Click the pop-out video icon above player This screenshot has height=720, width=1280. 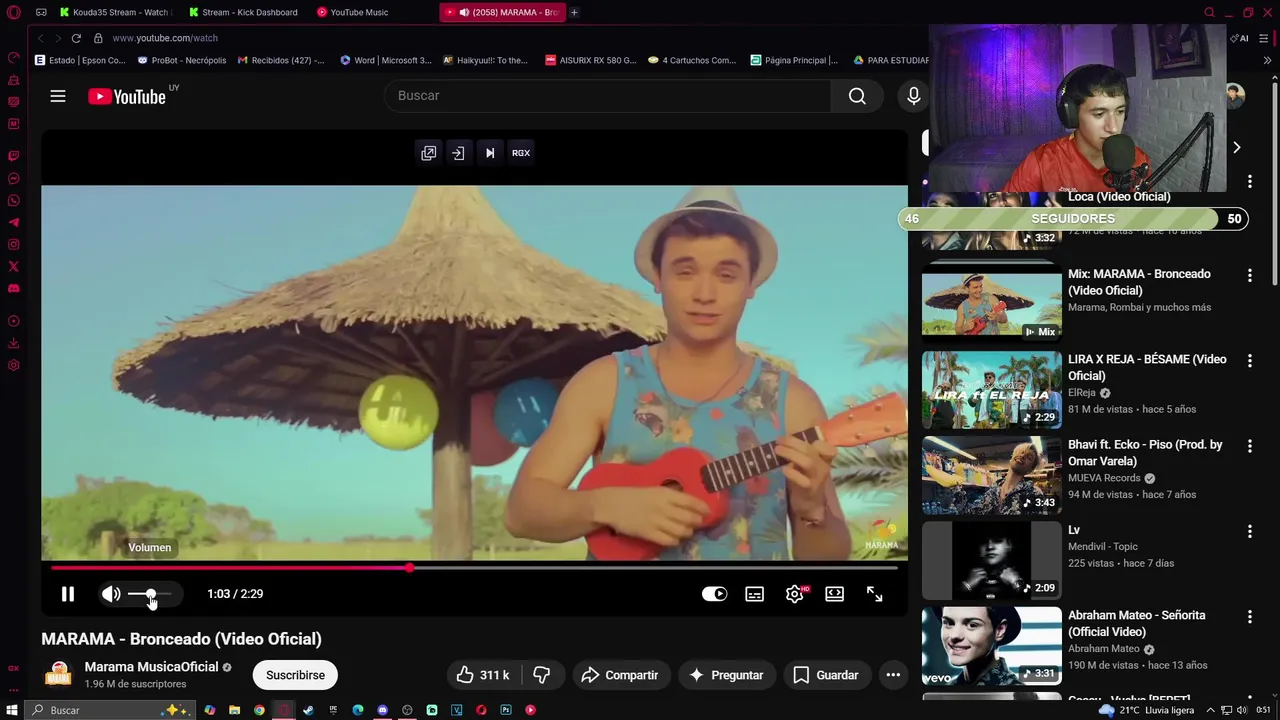click(429, 153)
